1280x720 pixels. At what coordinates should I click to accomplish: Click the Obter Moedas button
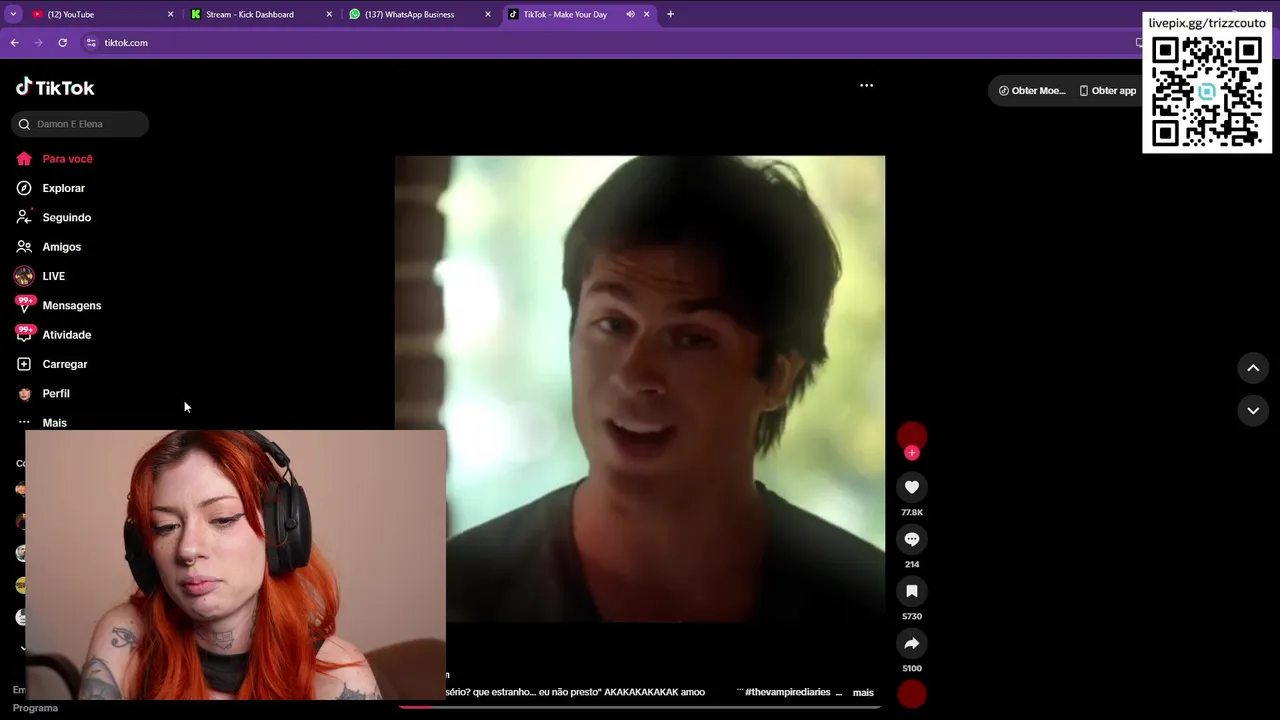point(1032,90)
